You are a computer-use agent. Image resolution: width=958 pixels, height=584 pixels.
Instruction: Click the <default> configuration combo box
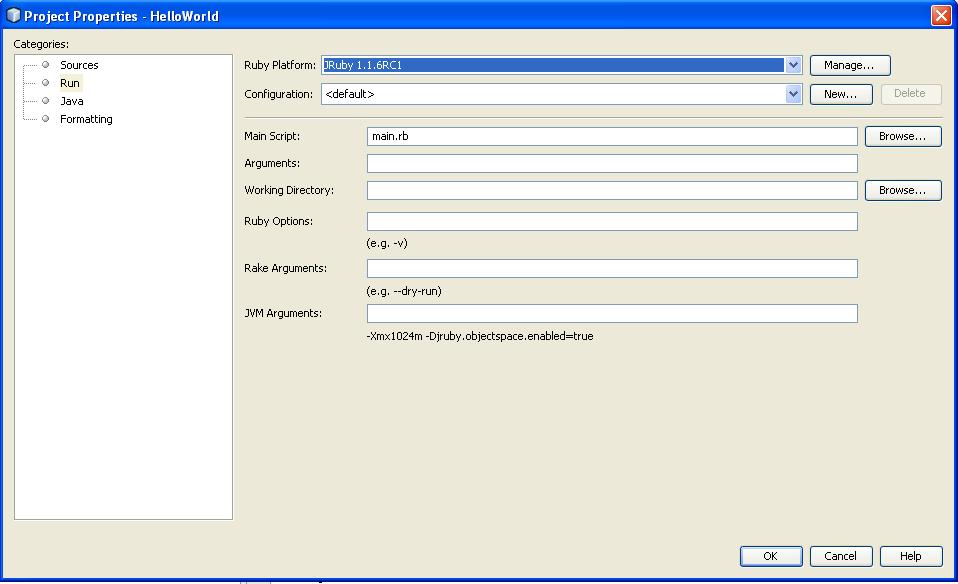click(561, 94)
